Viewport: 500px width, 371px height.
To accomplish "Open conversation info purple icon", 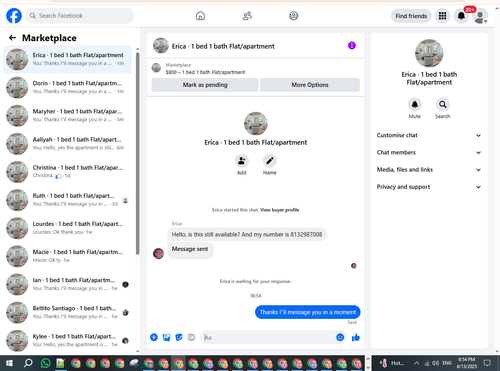I will 352,46.
